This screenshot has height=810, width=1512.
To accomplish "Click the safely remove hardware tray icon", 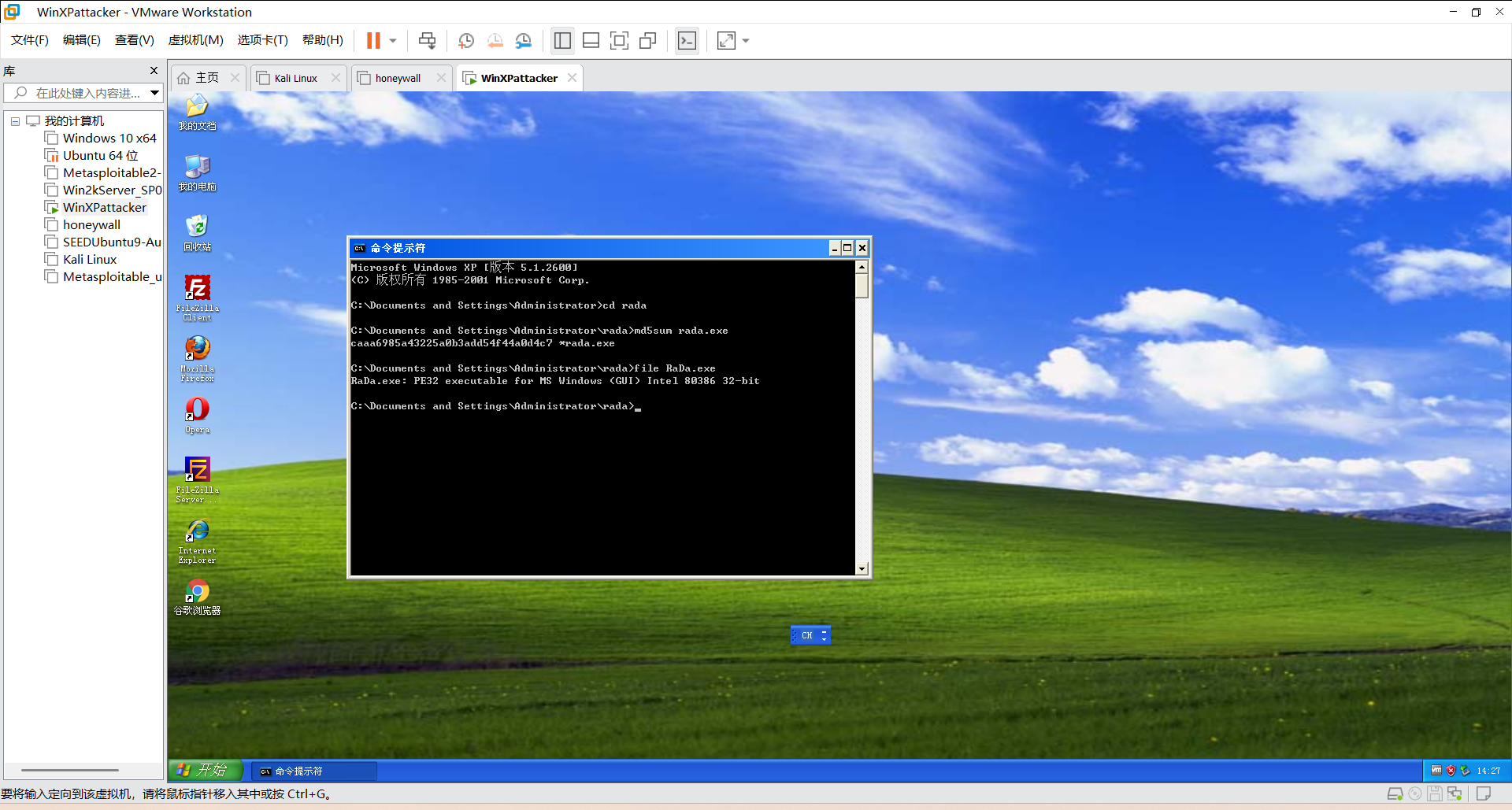I will tap(1466, 771).
